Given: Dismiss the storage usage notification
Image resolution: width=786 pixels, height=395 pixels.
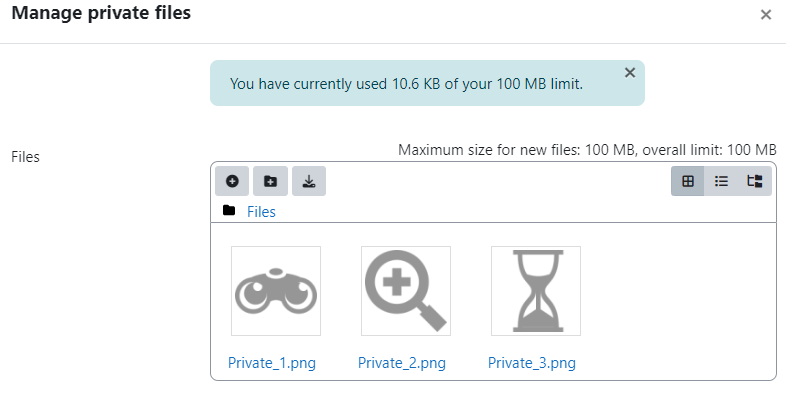Looking at the screenshot, I should click(x=630, y=73).
